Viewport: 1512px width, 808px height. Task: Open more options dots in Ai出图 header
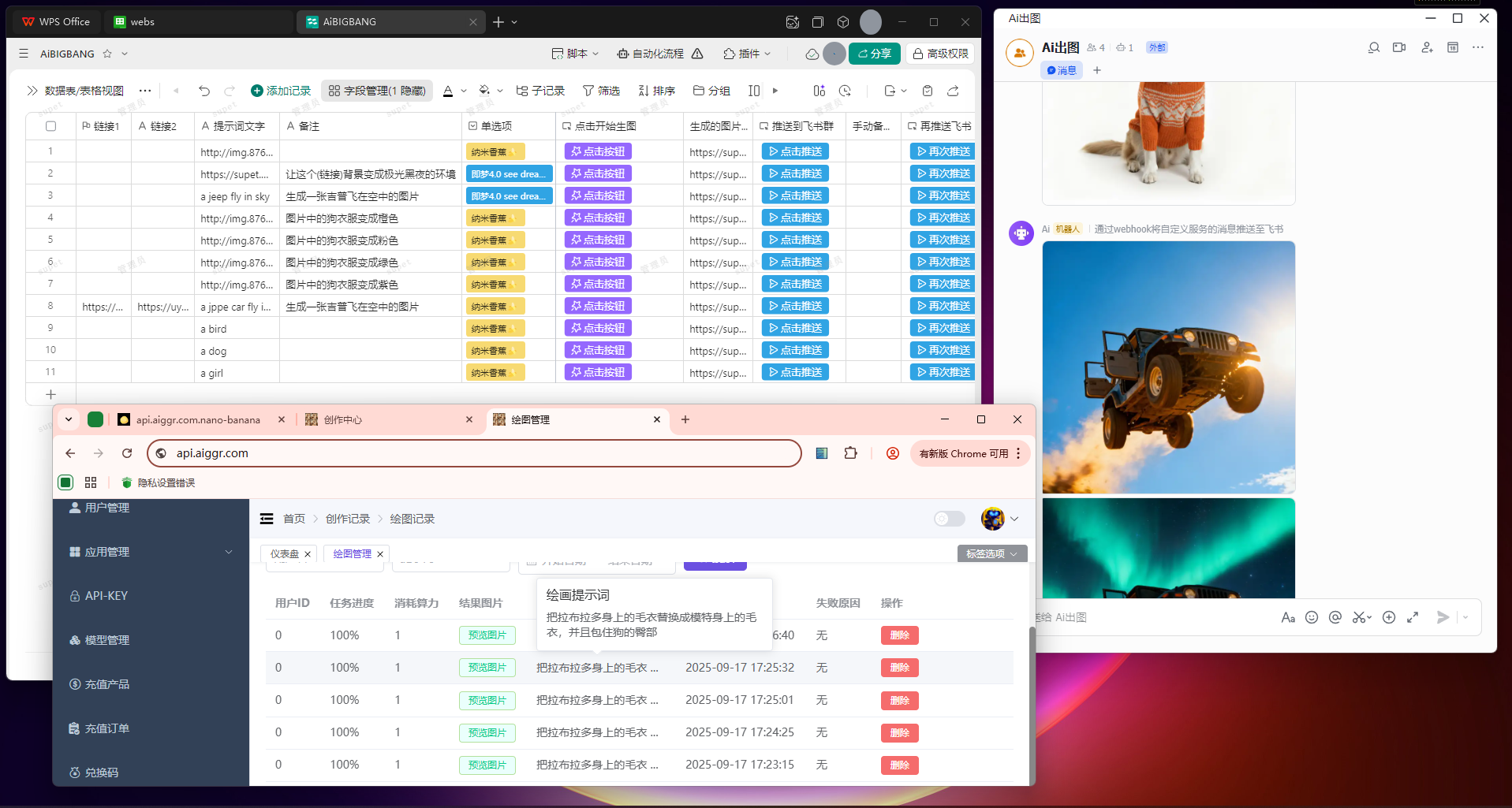point(1478,47)
